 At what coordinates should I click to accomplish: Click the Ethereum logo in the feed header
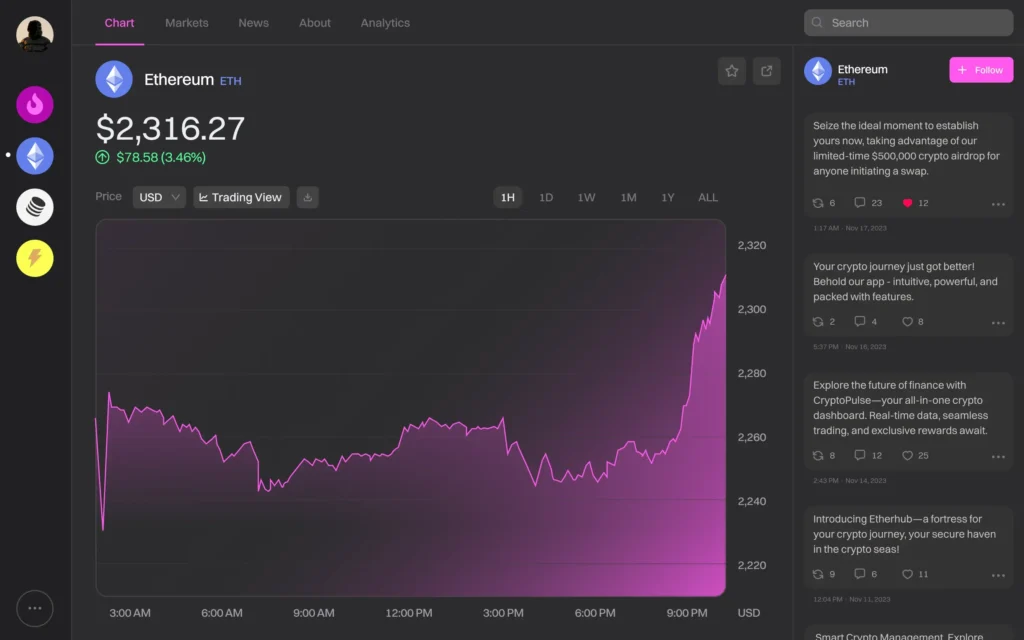(818, 71)
